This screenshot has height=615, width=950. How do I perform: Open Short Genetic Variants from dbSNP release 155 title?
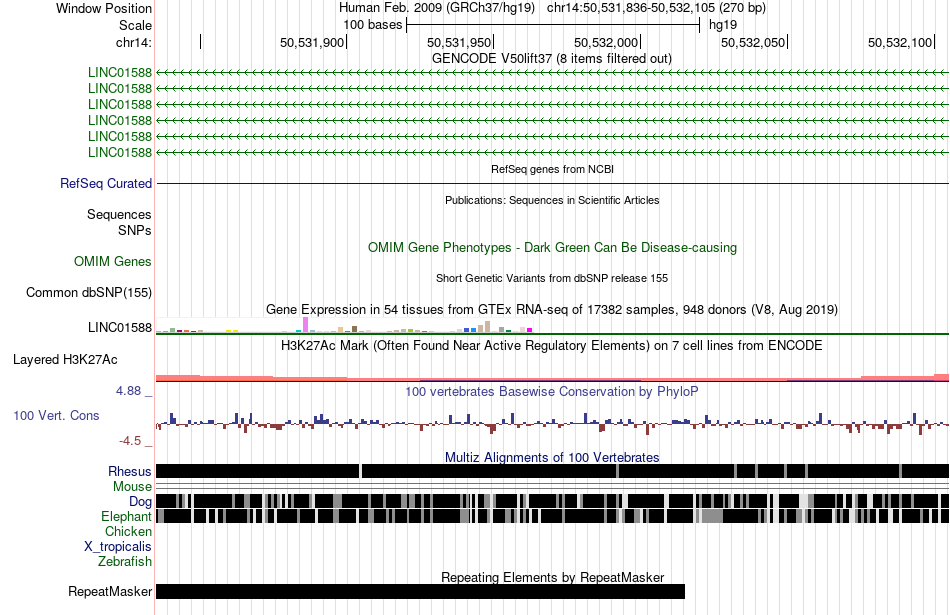click(552, 278)
